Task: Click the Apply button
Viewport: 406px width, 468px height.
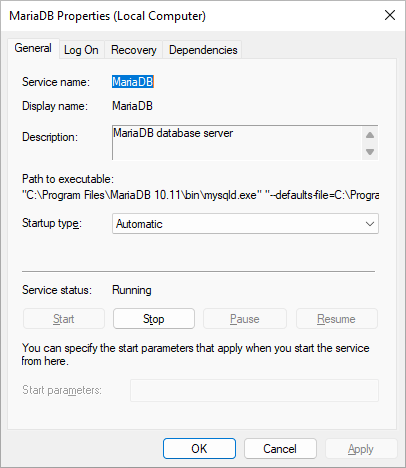Action: pyautogui.click(x=361, y=449)
